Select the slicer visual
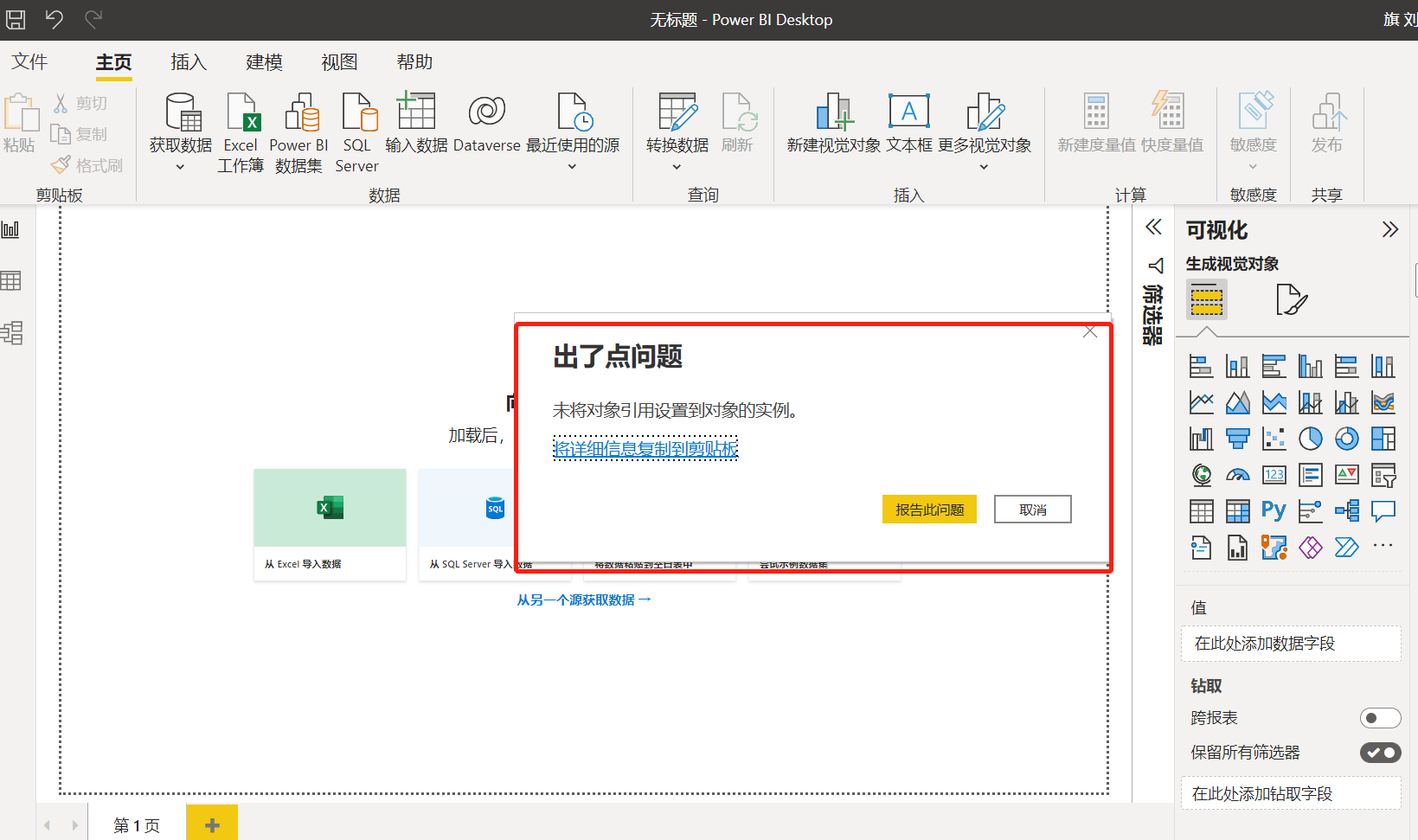1418x840 pixels. pyautogui.click(x=1383, y=475)
